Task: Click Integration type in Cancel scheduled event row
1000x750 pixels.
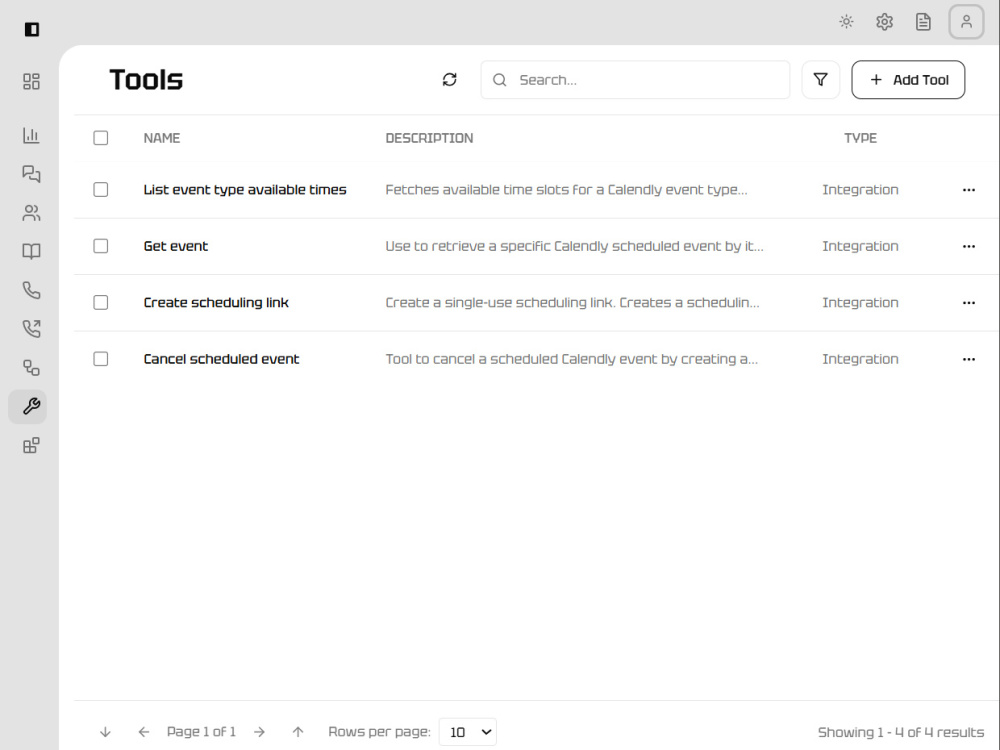Action: click(860, 359)
